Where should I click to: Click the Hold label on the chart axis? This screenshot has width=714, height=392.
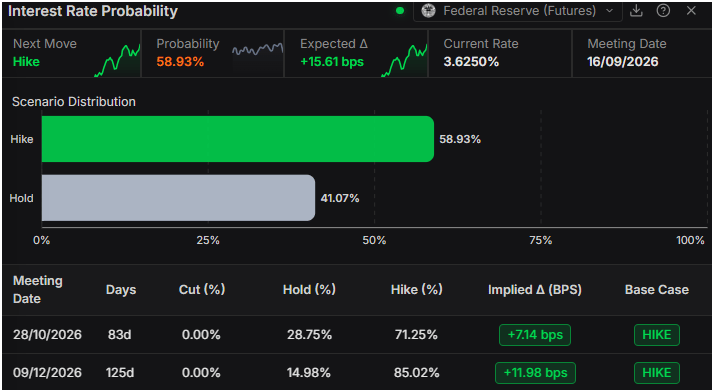21,198
